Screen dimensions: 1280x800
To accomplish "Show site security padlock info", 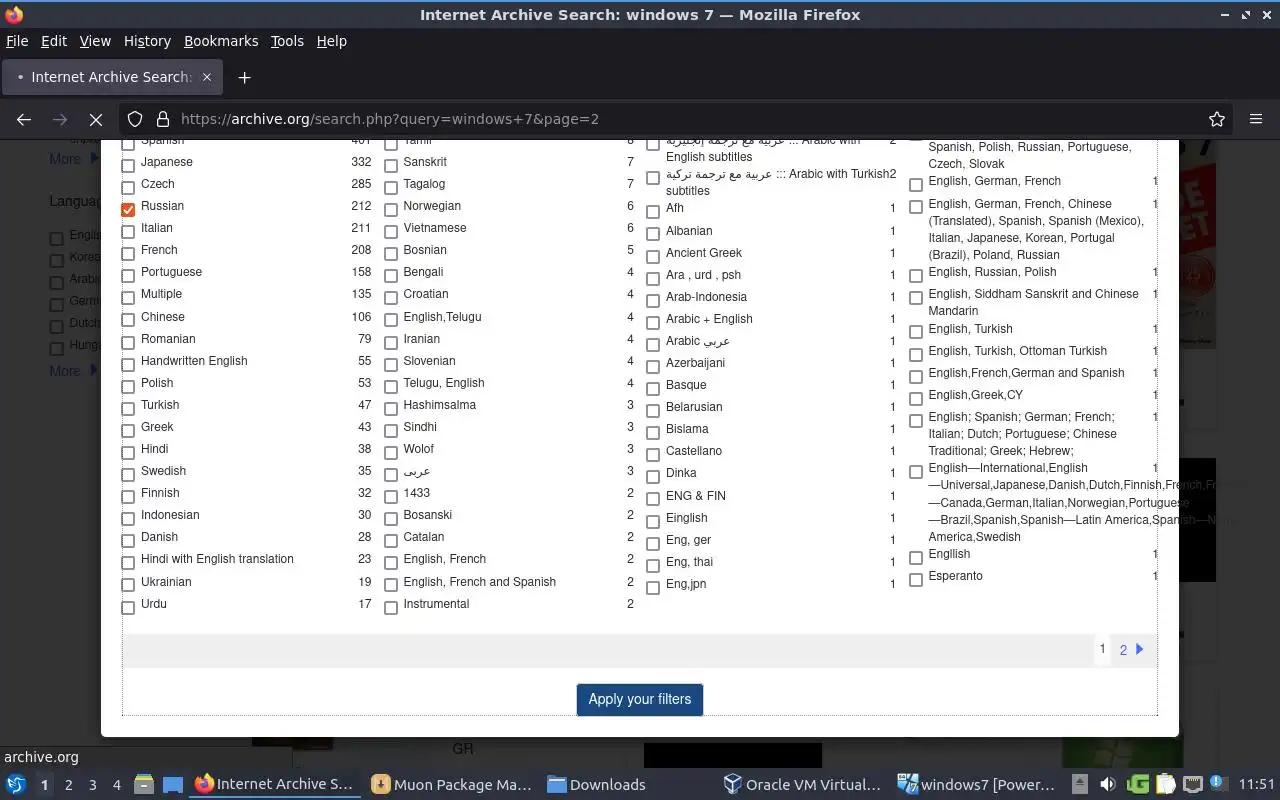I will (x=163, y=119).
